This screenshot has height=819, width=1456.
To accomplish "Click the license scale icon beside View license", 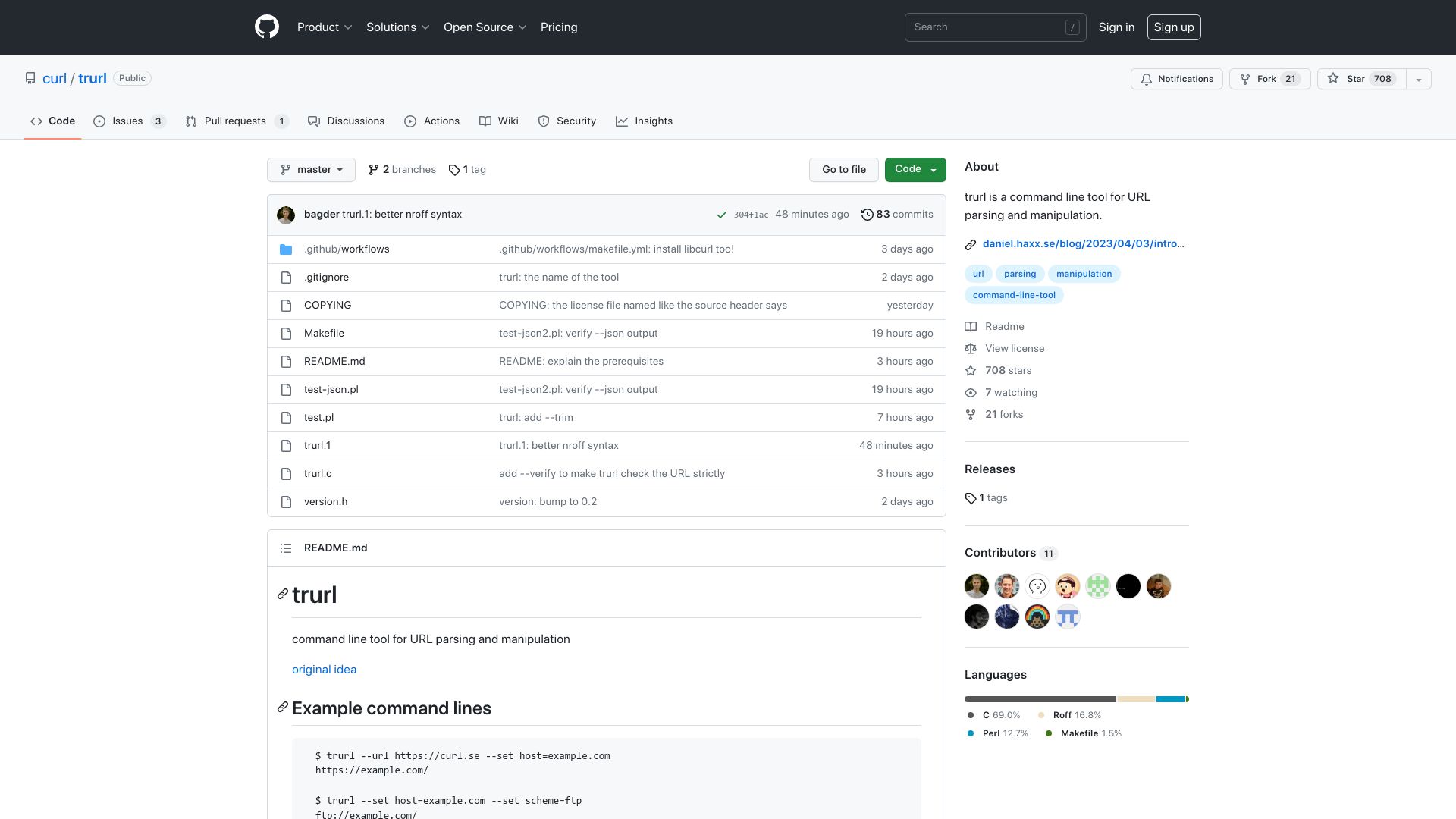I will click(x=971, y=349).
